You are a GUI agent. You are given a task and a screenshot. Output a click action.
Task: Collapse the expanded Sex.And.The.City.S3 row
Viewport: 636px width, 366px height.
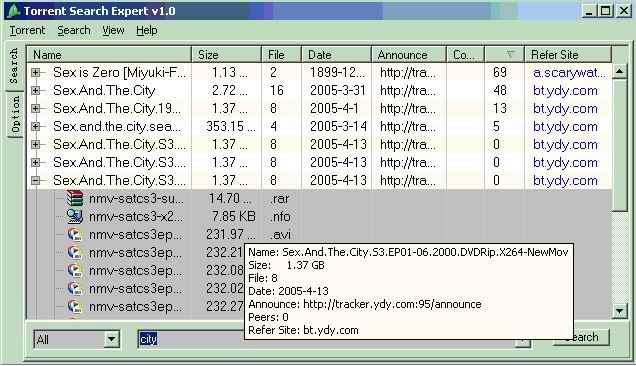click(36, 180)
